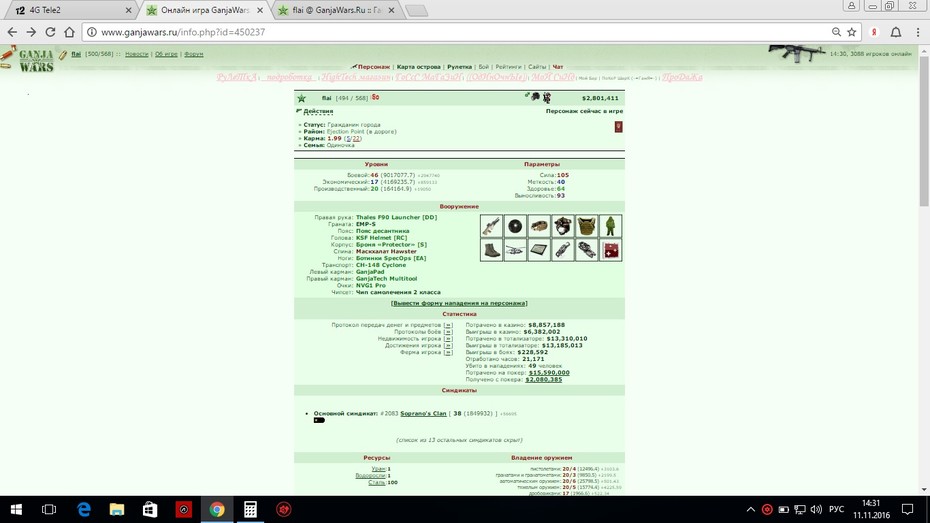Click the paratrooper belt thumbnail
The height and width of the screenshot is (523, 930).
[x=539, y=226]
